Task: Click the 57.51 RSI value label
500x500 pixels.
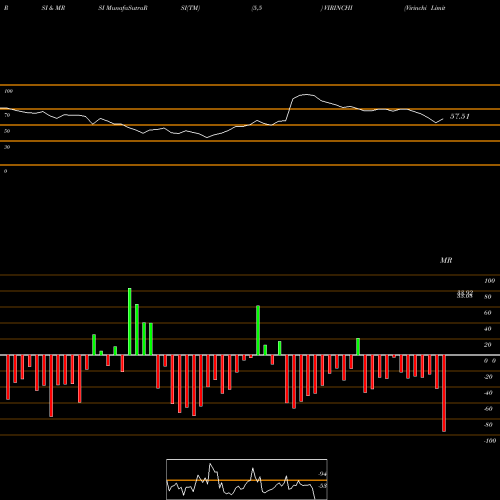Action: click(x=460, y=116)
